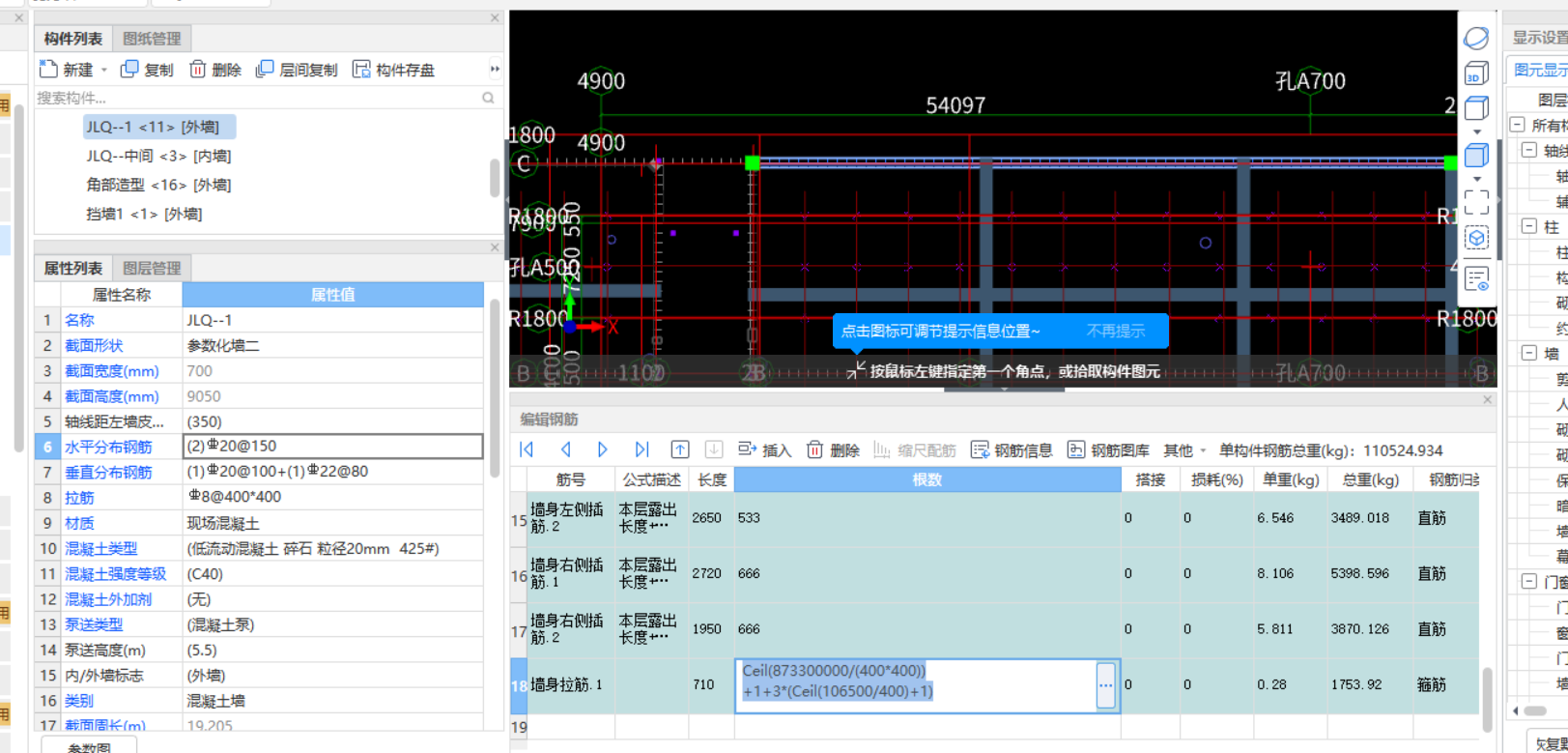
Task: Switch to 3D view
Action: [x=1476, y=73]
